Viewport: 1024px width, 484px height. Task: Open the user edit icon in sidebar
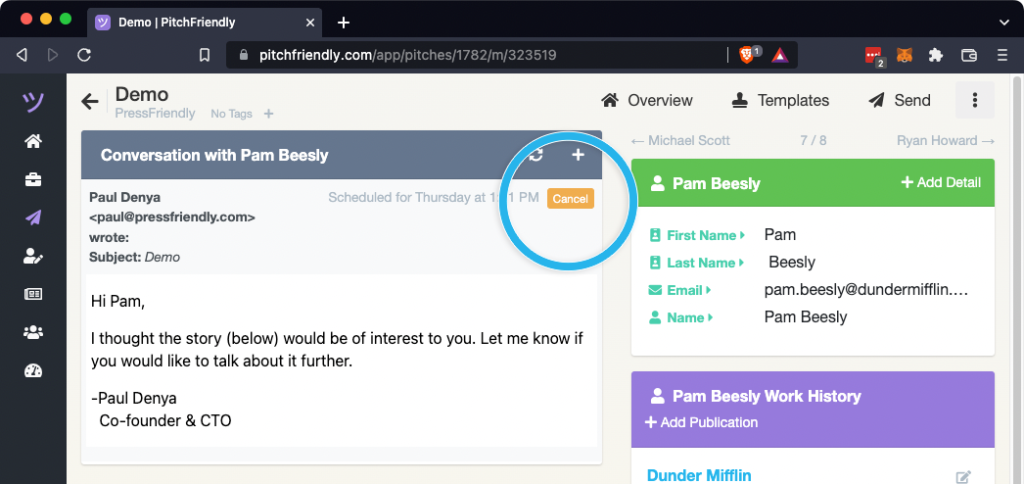[x=33, y=256]
